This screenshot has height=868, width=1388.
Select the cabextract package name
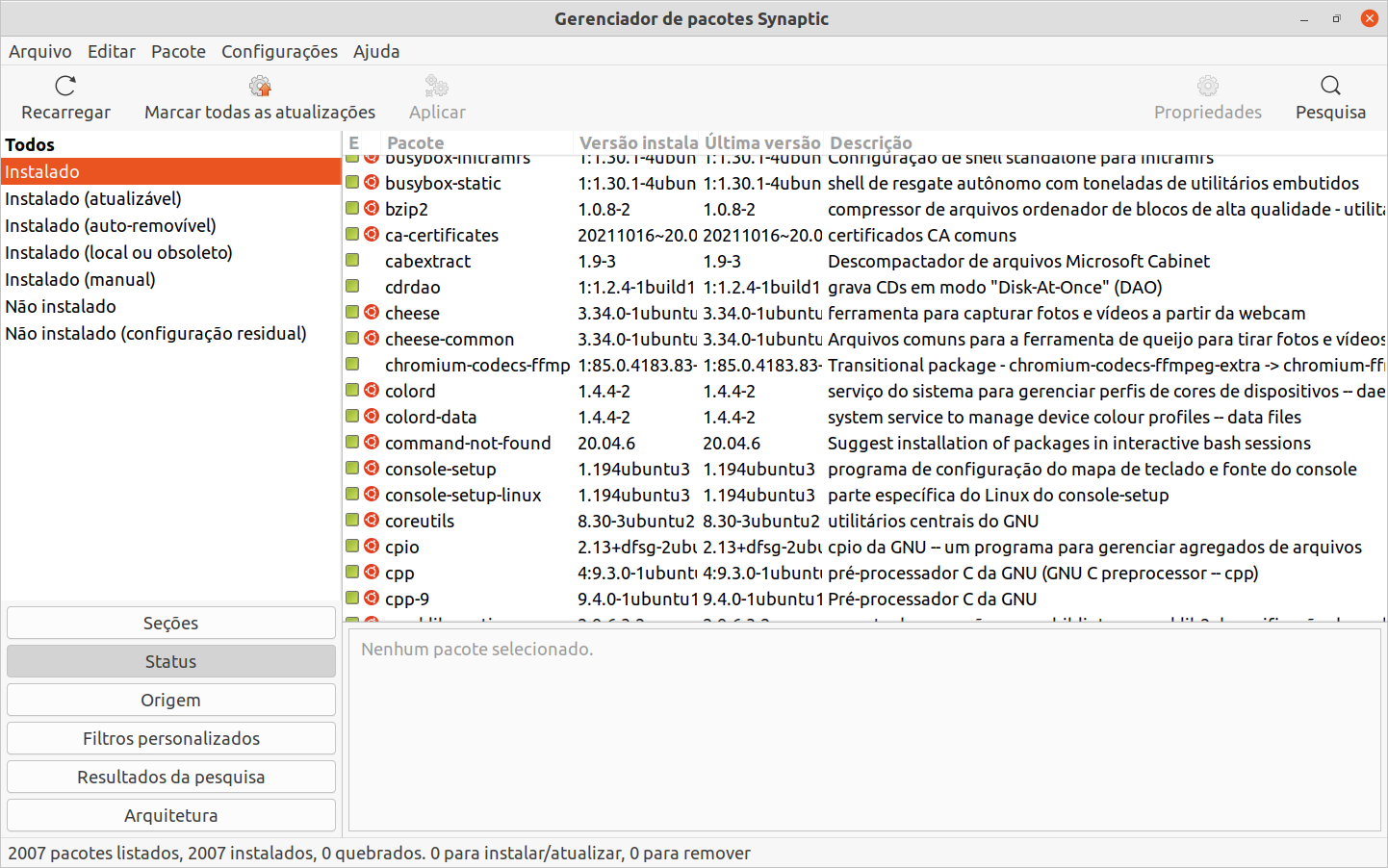point(427,261)
